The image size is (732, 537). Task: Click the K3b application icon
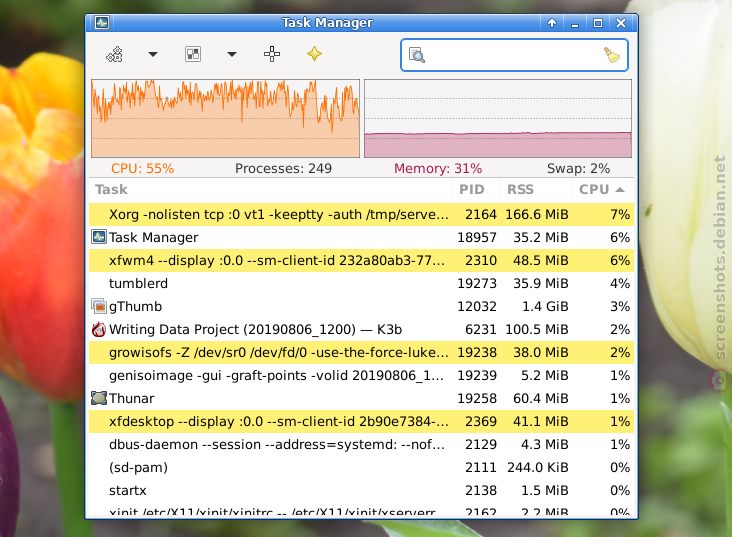click(x=99, y=329)
